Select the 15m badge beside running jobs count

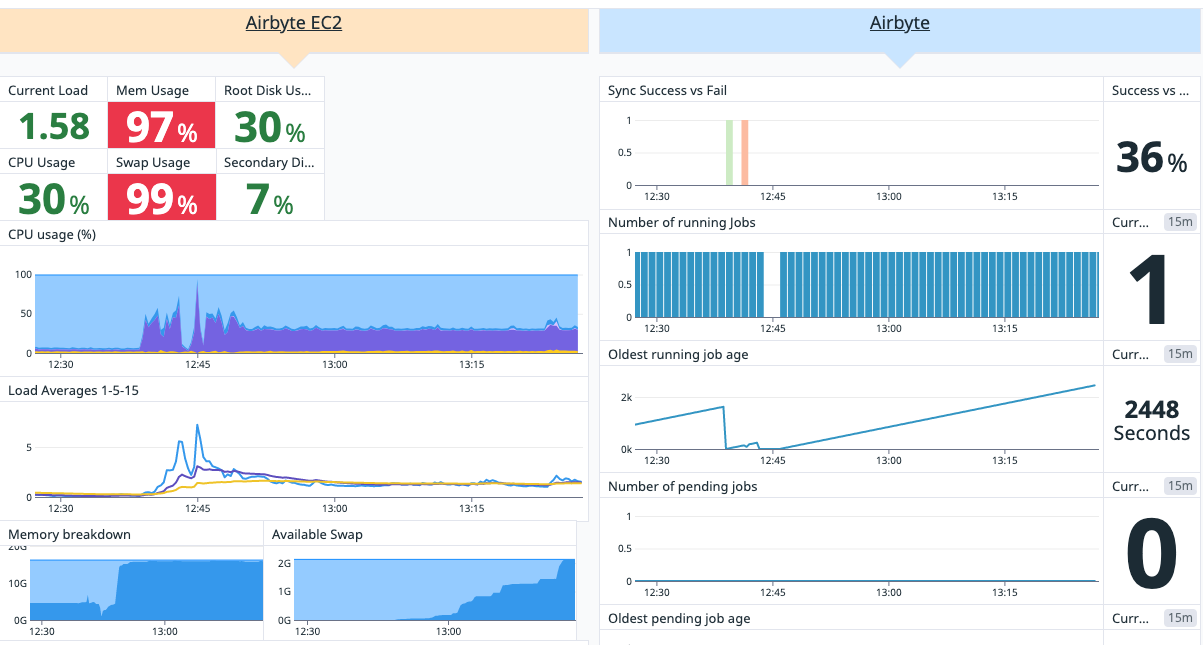tap(1180, 222)
